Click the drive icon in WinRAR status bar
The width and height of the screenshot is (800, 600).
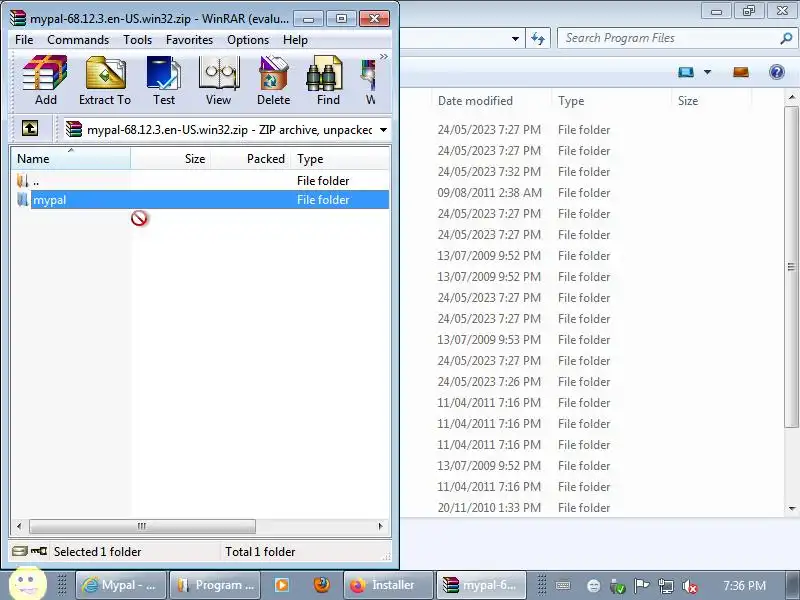click(20, 551)
